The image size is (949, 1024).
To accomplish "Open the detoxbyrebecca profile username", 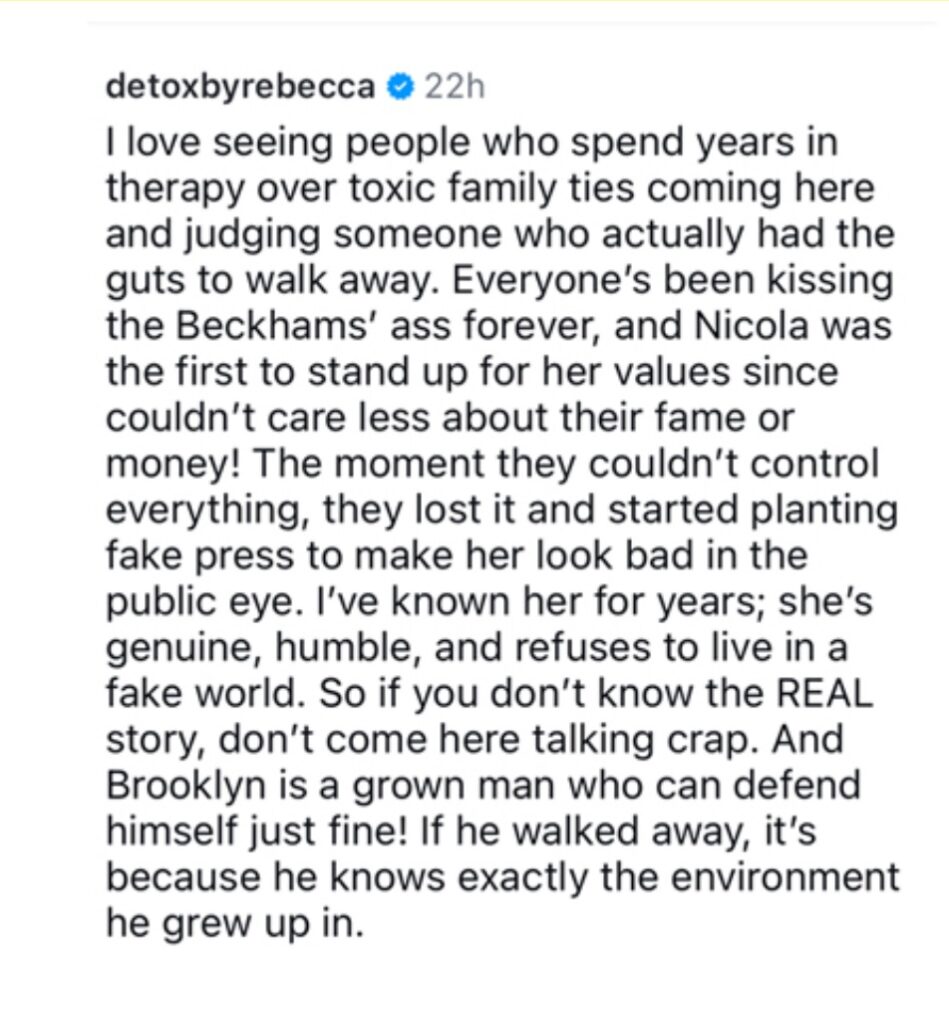I will pyautogui.click(x=240, y=87).
